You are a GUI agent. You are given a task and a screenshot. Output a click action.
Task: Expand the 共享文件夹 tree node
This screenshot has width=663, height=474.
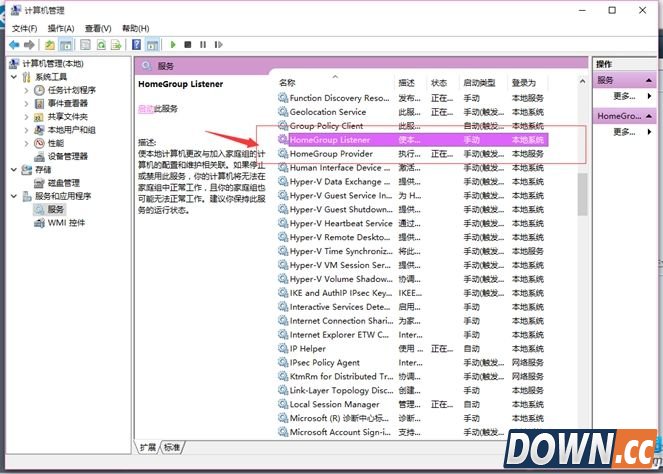26,117
